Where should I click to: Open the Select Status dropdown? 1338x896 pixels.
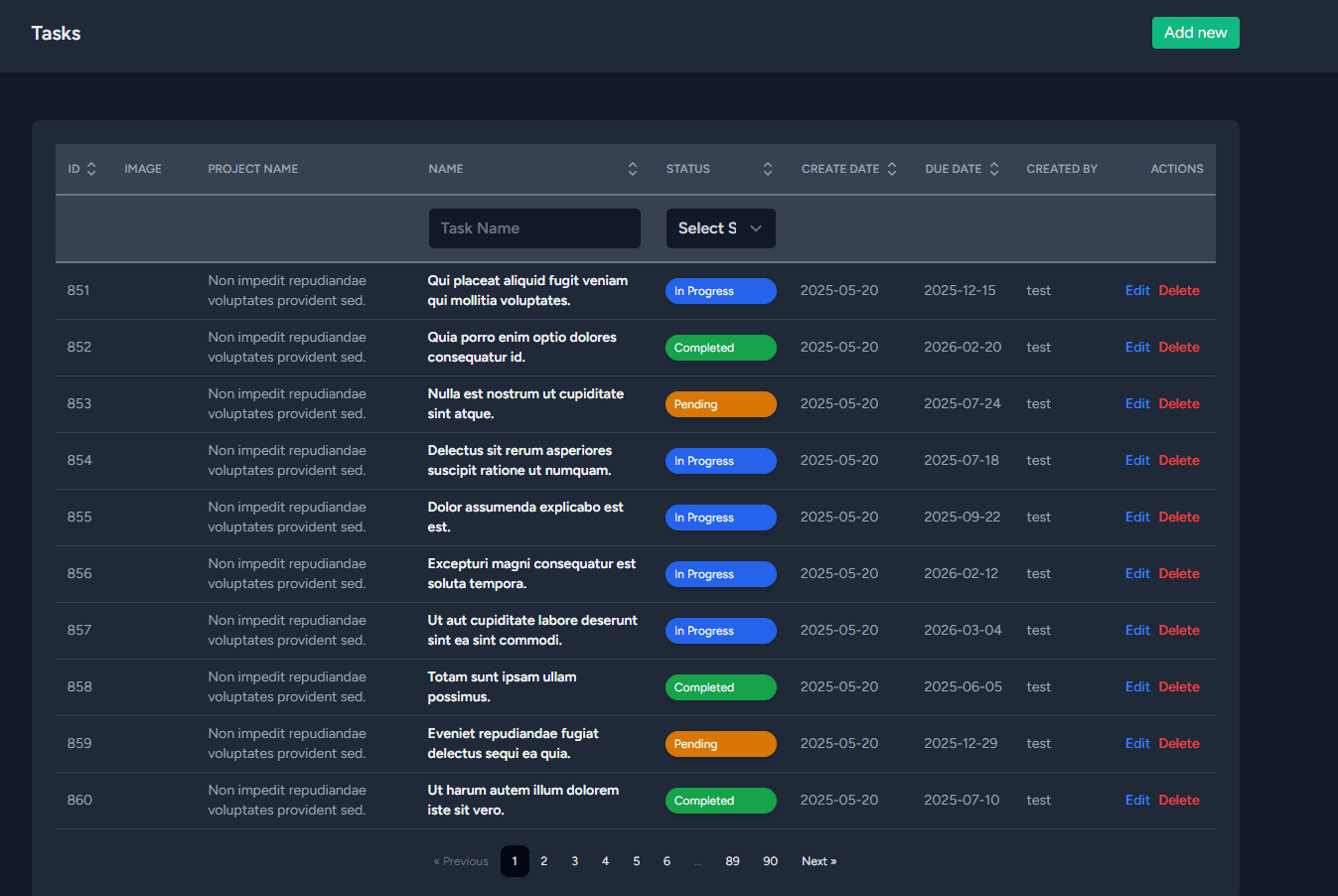click(720, 228)
